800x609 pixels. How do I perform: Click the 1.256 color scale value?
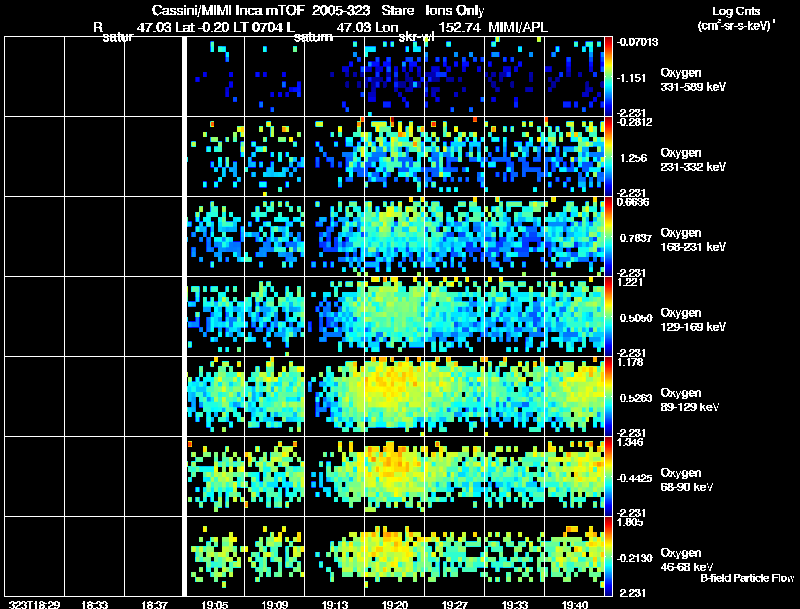[633, 158]
